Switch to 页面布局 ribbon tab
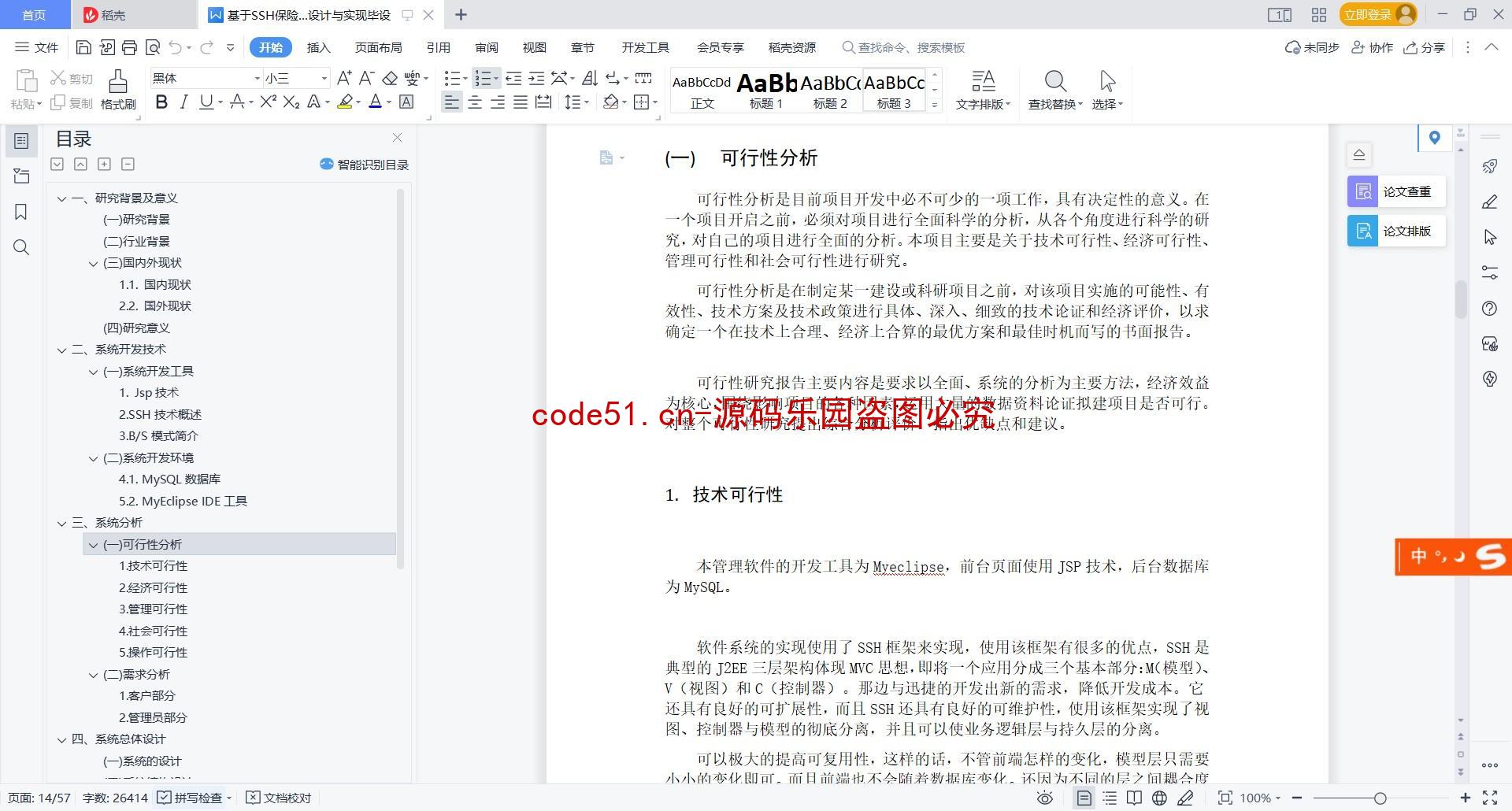The height and width of the screenshot is (811, 1512). point(378,47)
